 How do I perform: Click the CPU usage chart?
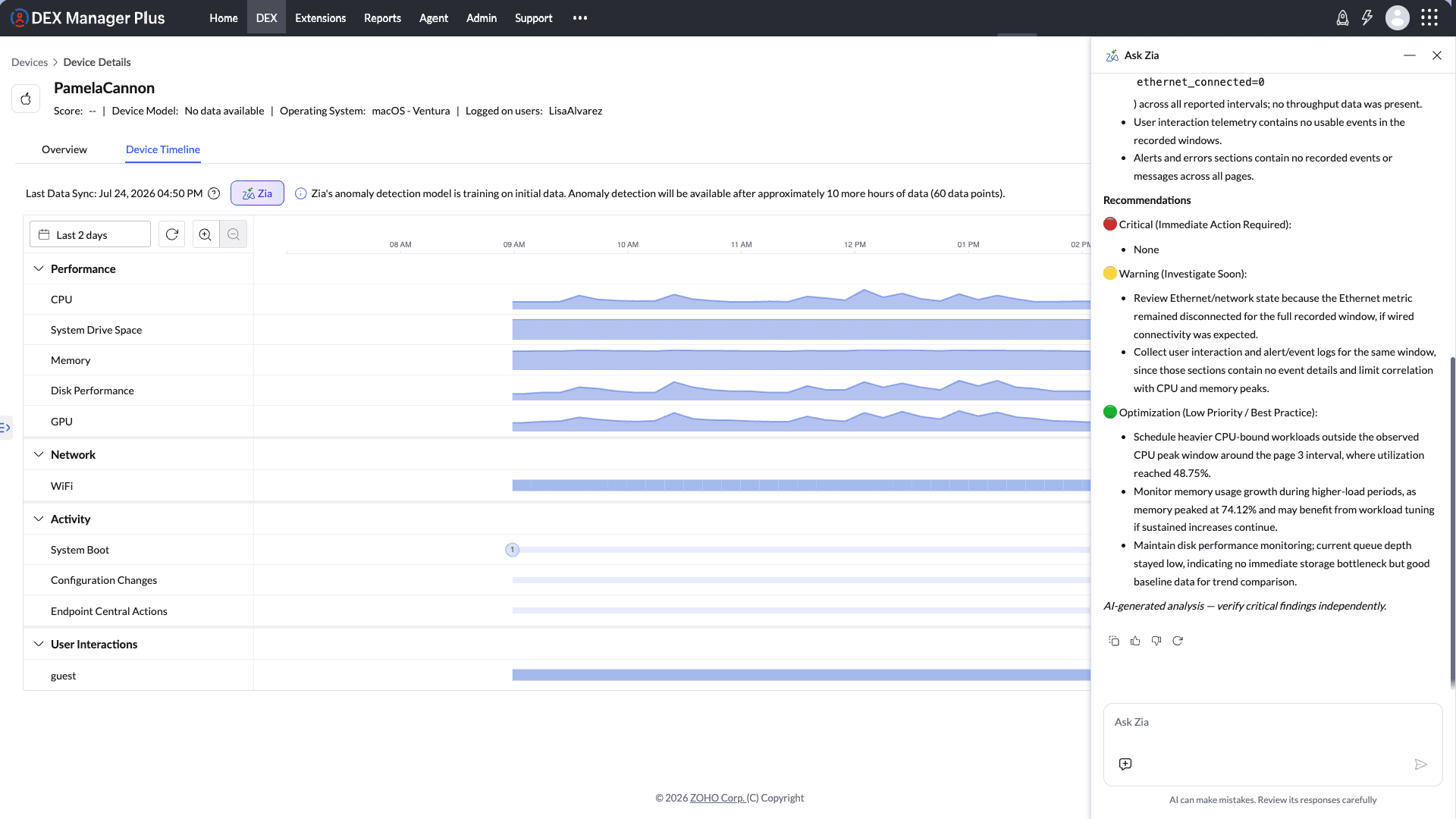tap(802, 300)
